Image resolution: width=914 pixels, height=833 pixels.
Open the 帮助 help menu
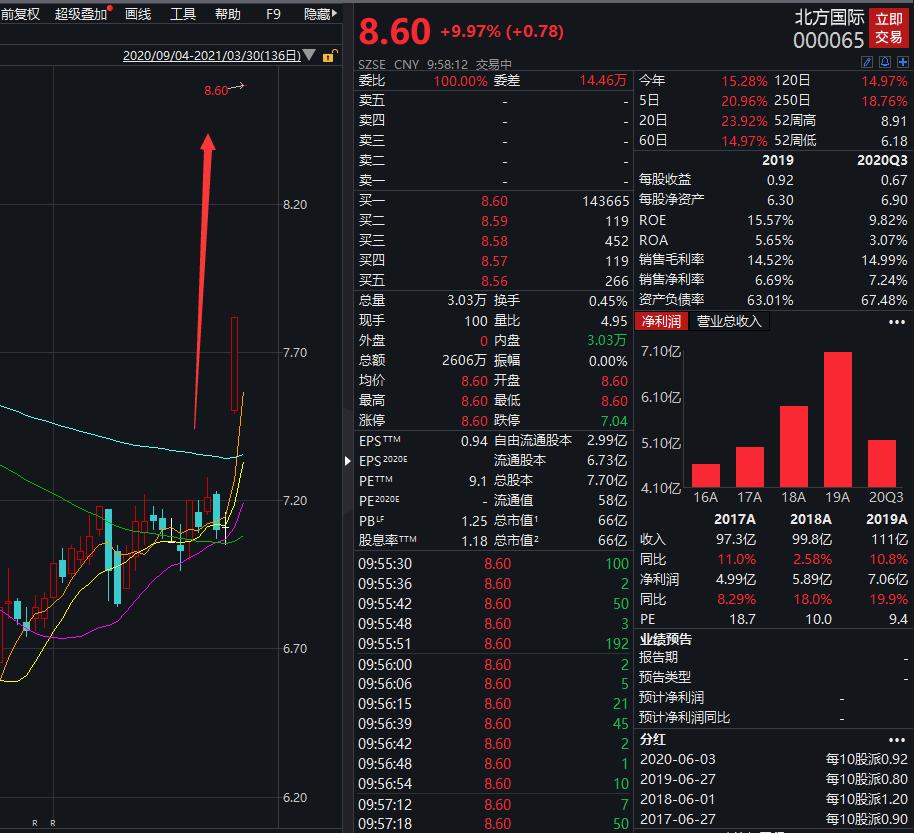click(227, 14)
